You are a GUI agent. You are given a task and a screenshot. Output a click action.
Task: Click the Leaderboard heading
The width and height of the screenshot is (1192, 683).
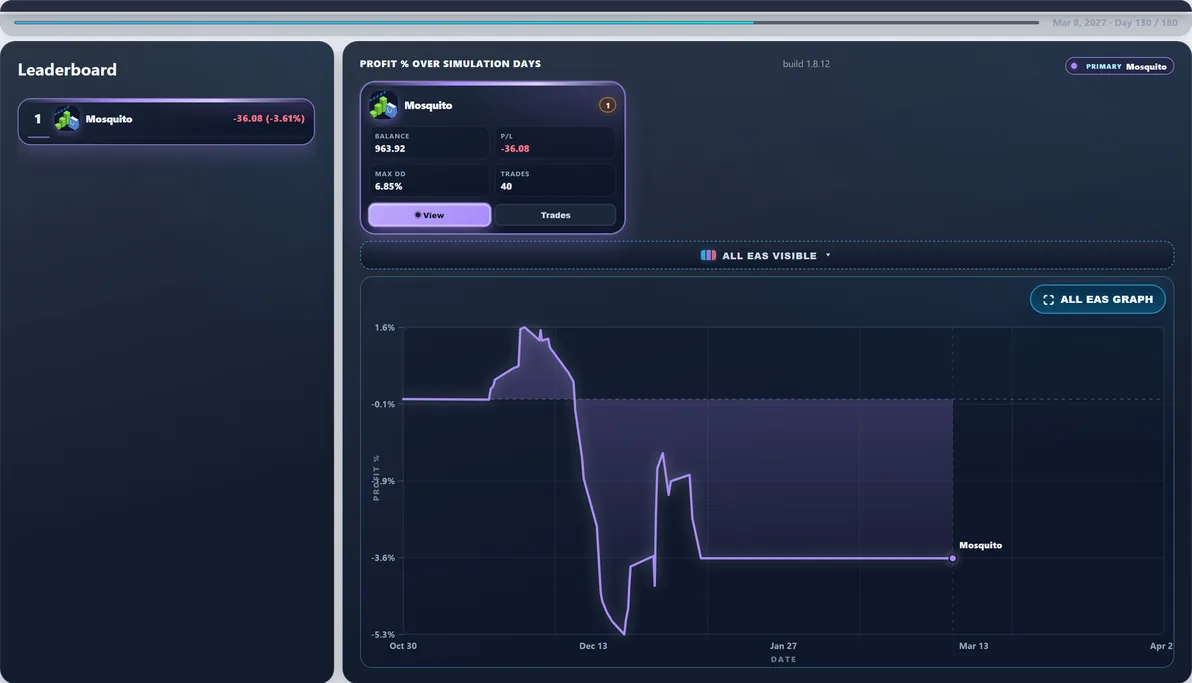67,70
